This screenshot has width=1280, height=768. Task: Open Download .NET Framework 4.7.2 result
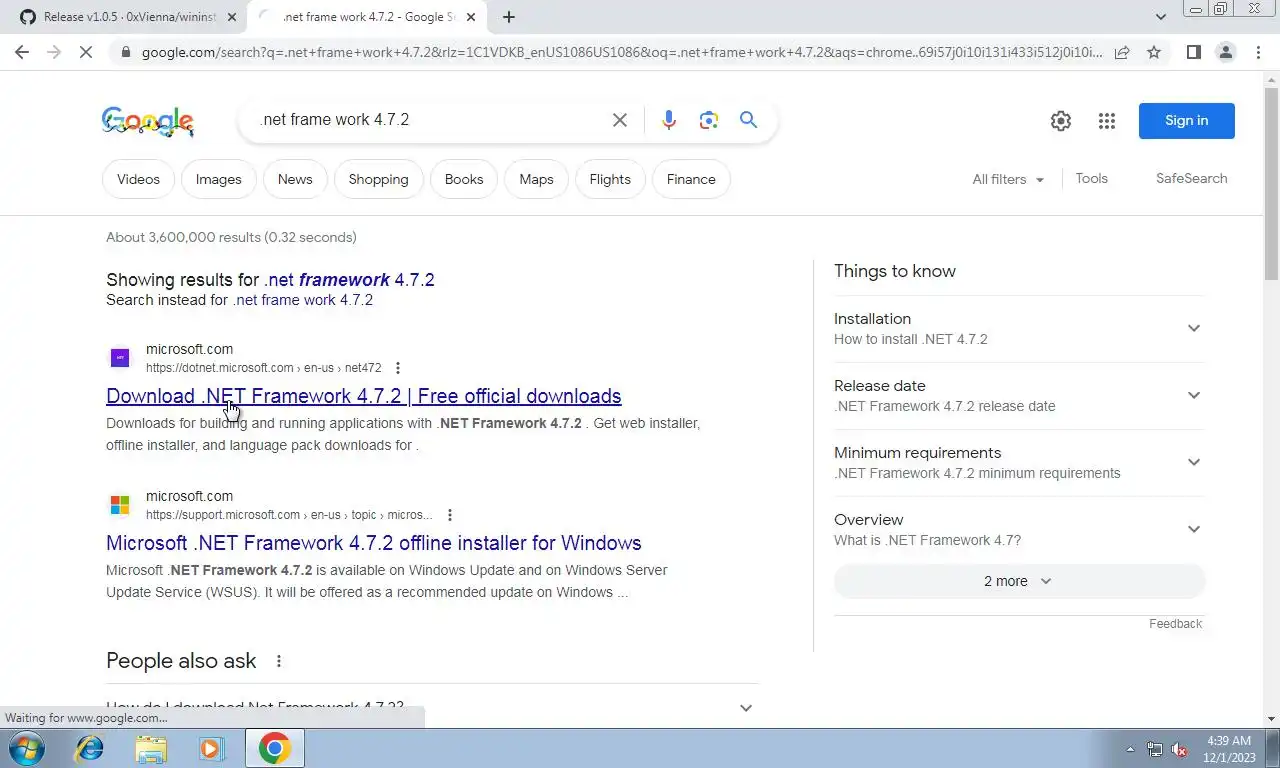coord(364,396)
